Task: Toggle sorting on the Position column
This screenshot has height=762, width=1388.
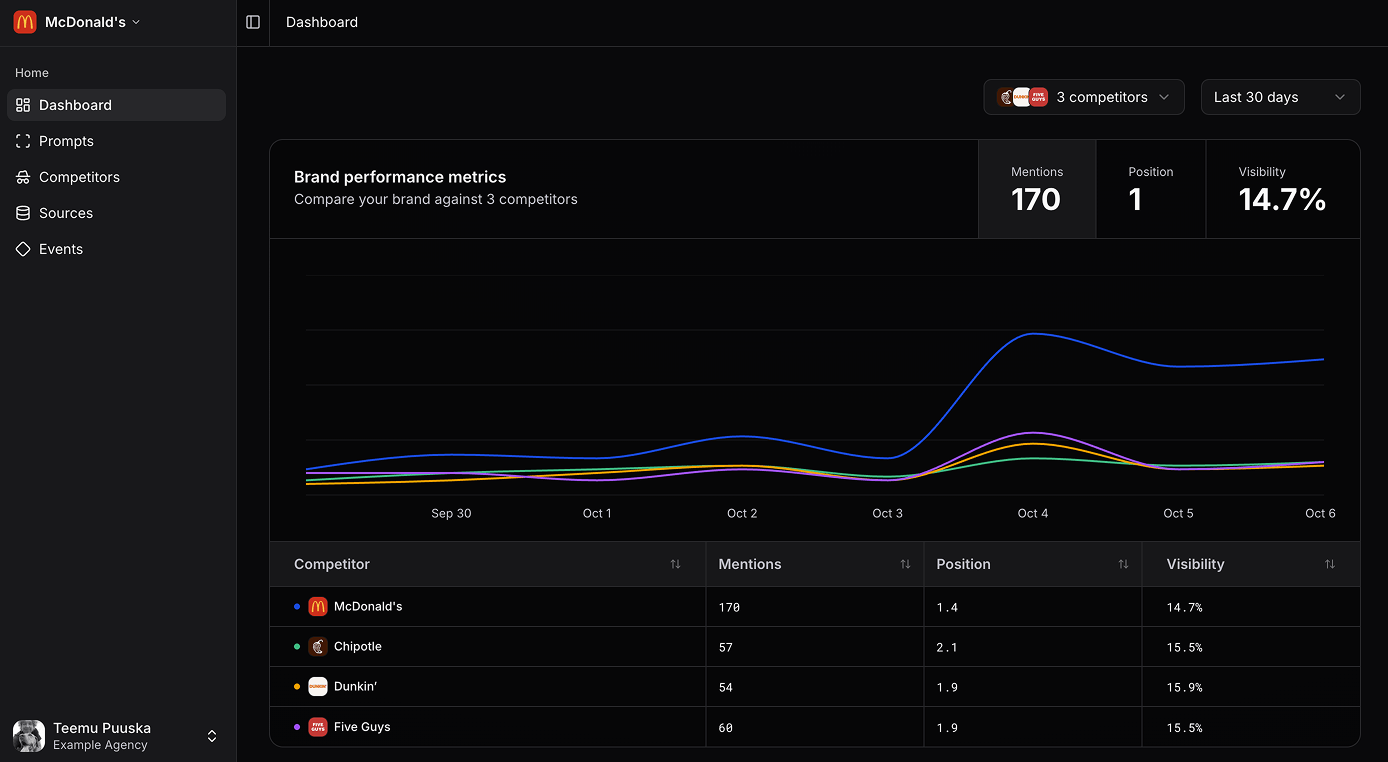Action: tap(1122, 564)
